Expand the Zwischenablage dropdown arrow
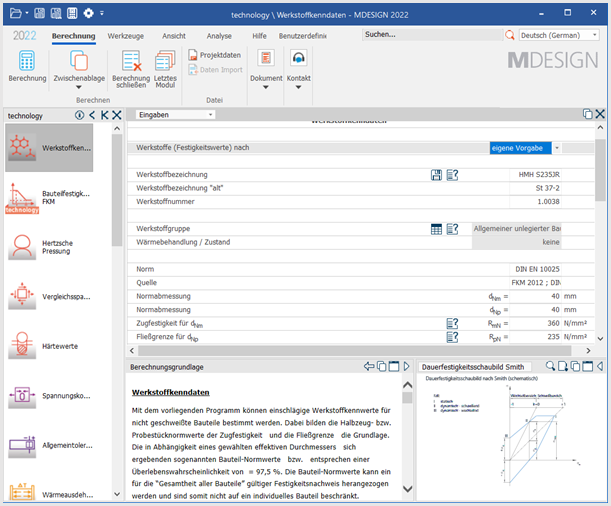Screen dimensions: 611x506 click(79, 87)
